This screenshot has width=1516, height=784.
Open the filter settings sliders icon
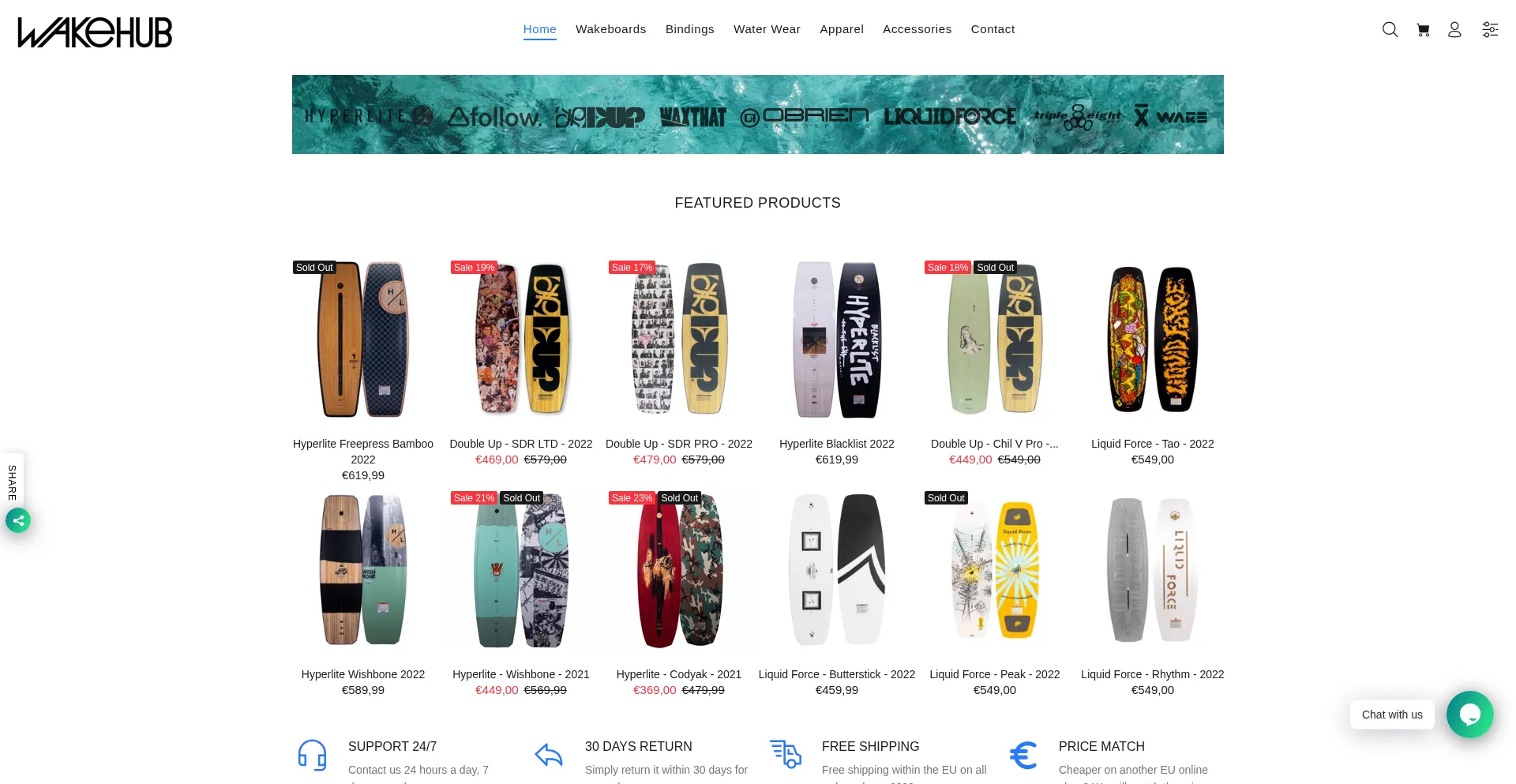1490,30
